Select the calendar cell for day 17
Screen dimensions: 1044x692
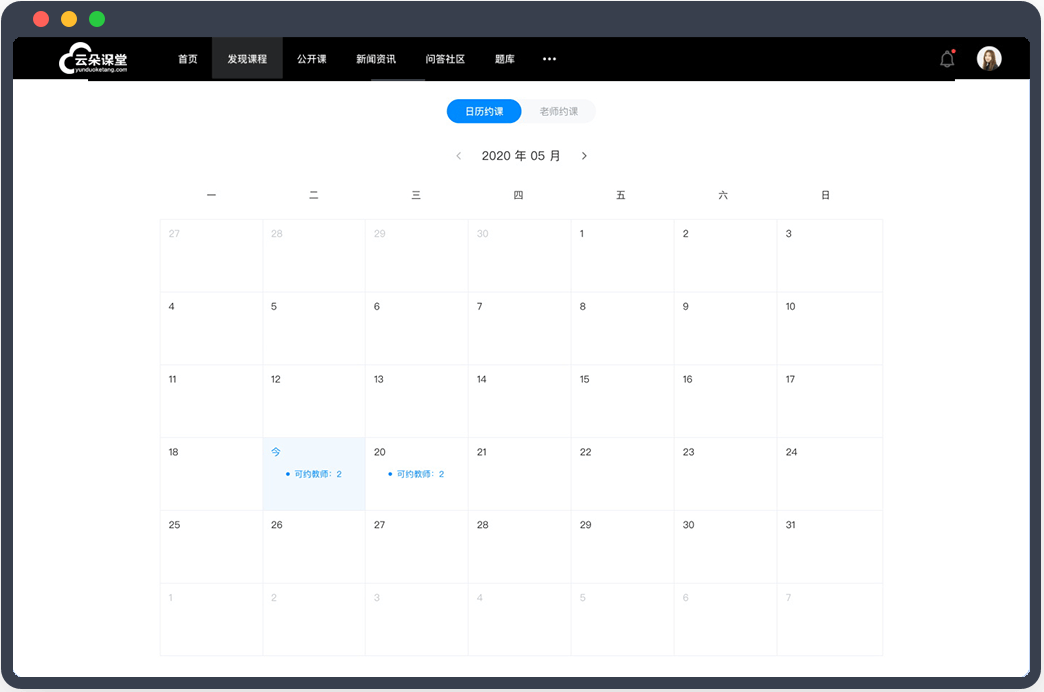coord(830,402)
